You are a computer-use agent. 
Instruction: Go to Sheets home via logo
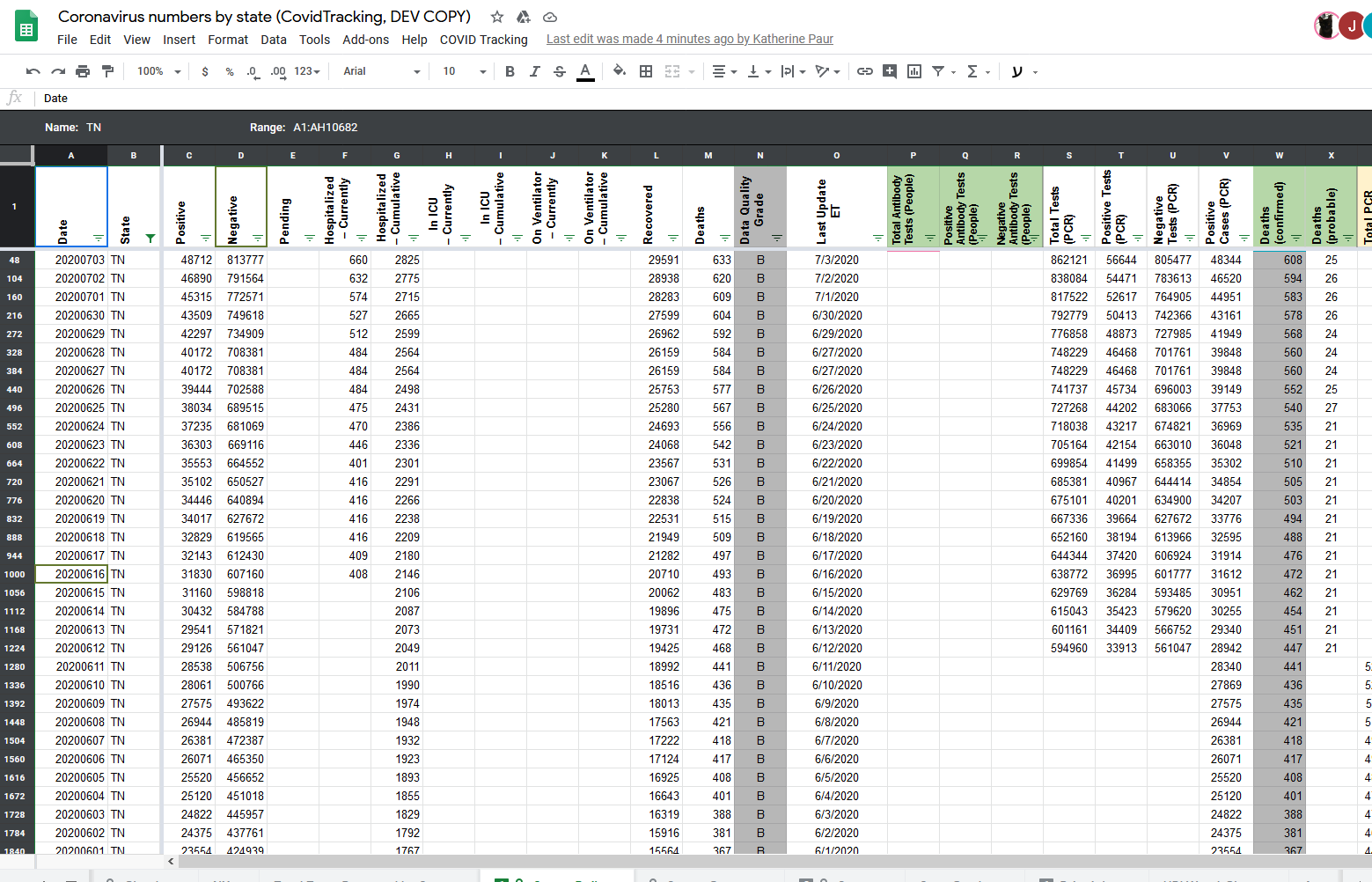click(x=26, y=26)
